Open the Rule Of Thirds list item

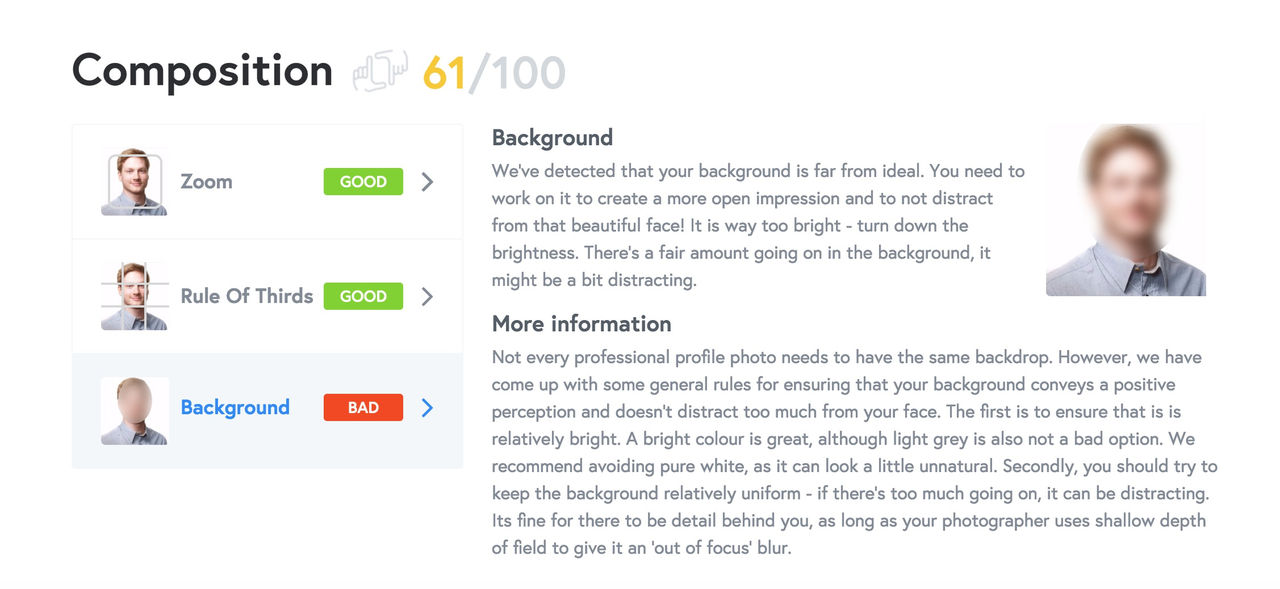[x=267, y=296]
